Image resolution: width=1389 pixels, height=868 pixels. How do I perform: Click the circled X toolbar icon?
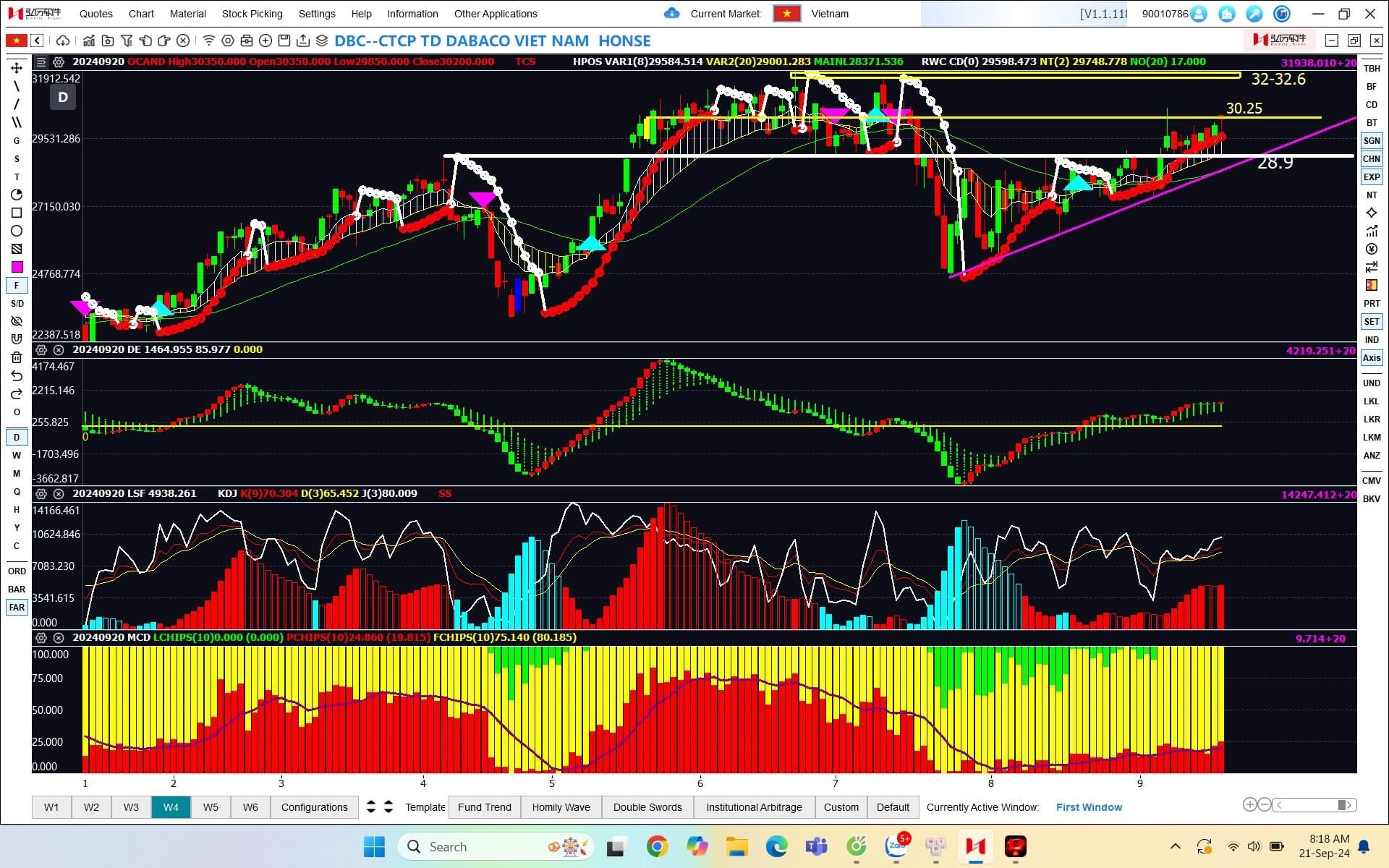(183, 41)
